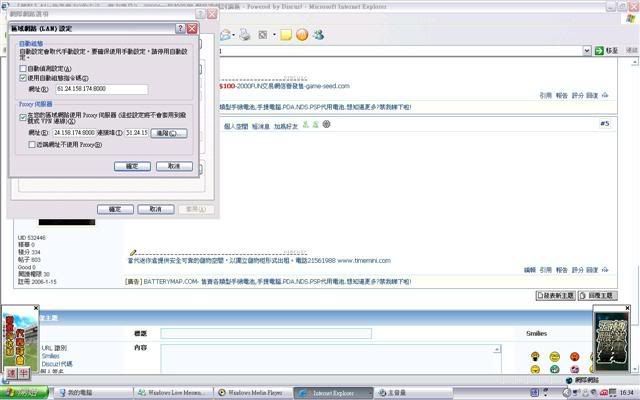Viewport: 640px width, 400px height.
Task: Click the Mail icon in IE toolbar
Action: click(227, 34)
